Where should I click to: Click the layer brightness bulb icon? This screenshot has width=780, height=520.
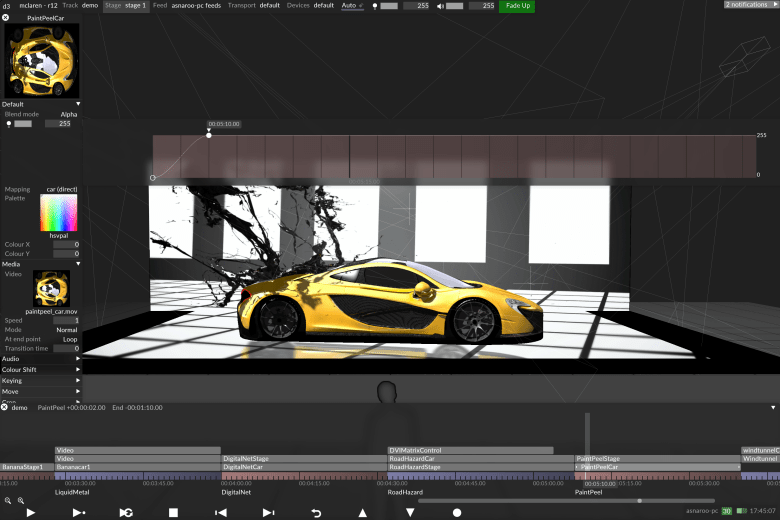(x=8, y=124)
